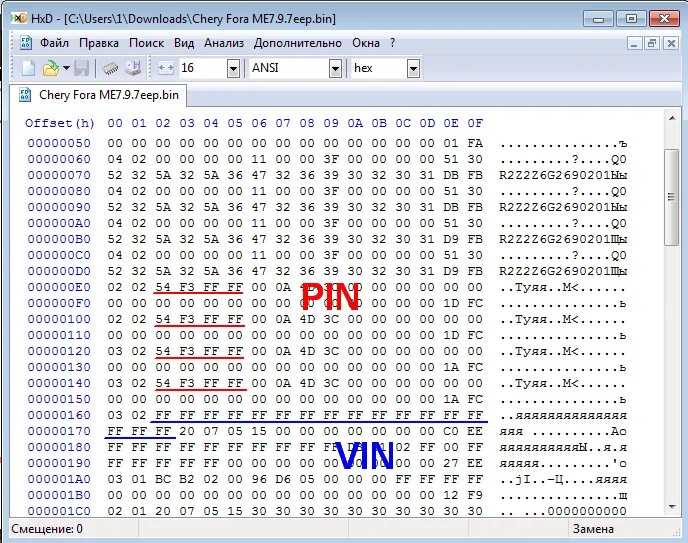688x543 pixels.
Task: Click the vertical scrollbar up arrow
Action: point(672,118)
